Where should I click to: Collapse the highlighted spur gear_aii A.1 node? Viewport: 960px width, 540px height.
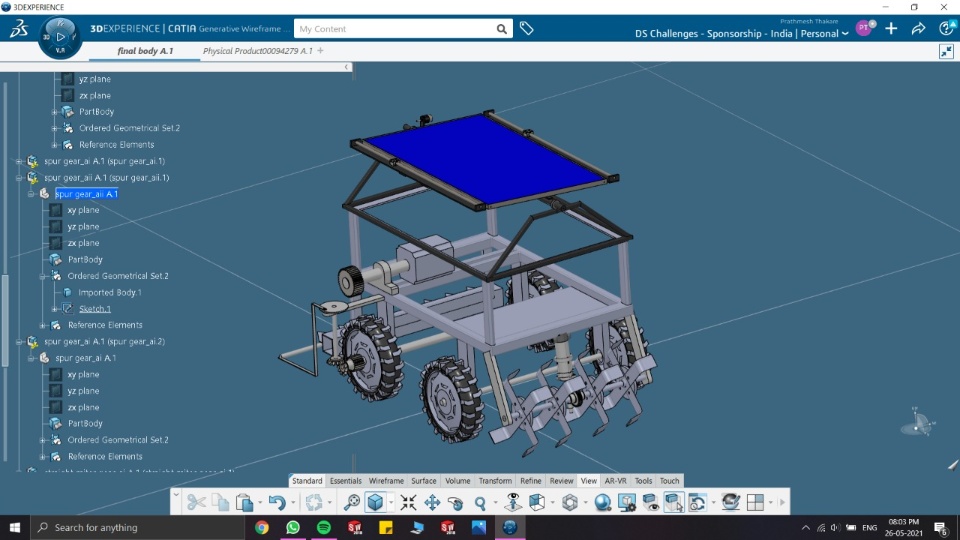click(31, 194)
